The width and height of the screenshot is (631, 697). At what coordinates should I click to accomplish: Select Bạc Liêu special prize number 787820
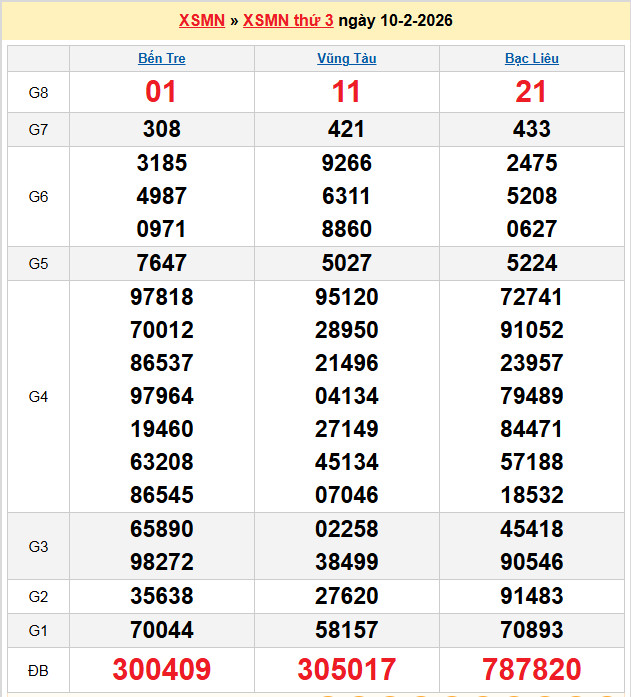coord(531,669)
